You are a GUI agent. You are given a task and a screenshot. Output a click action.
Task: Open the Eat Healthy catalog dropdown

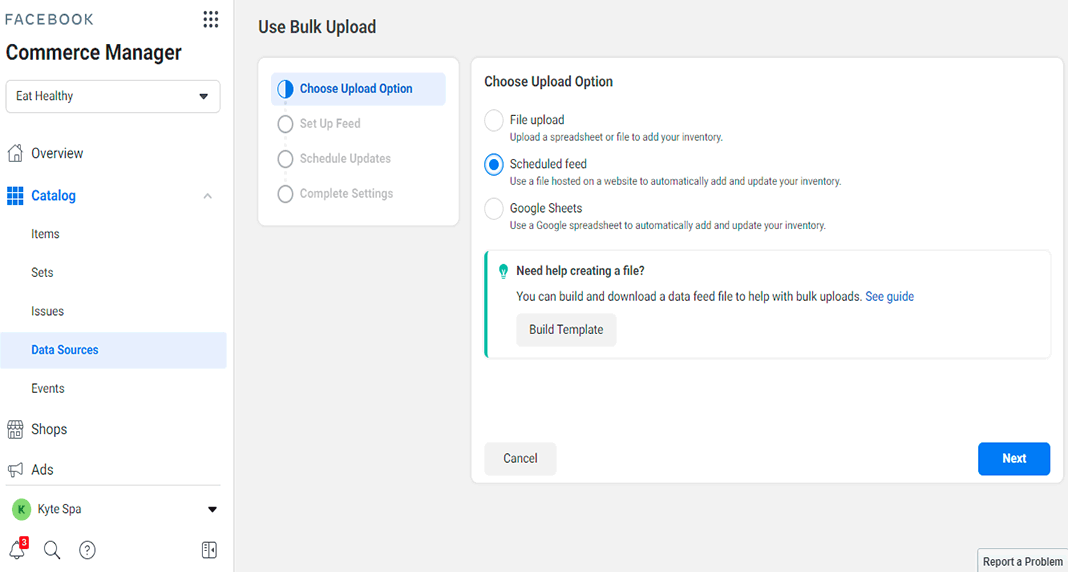pos(113,97)
